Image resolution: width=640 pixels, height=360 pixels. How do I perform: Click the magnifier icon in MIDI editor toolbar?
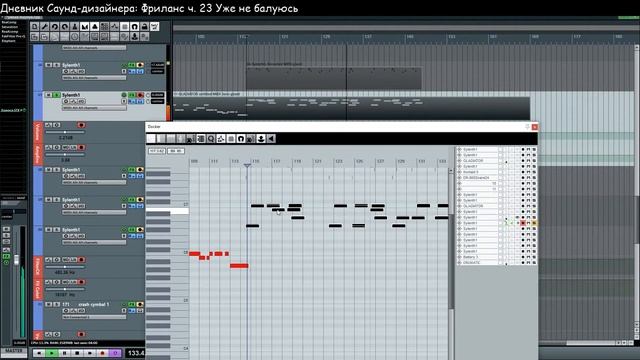tap(211, 139)
